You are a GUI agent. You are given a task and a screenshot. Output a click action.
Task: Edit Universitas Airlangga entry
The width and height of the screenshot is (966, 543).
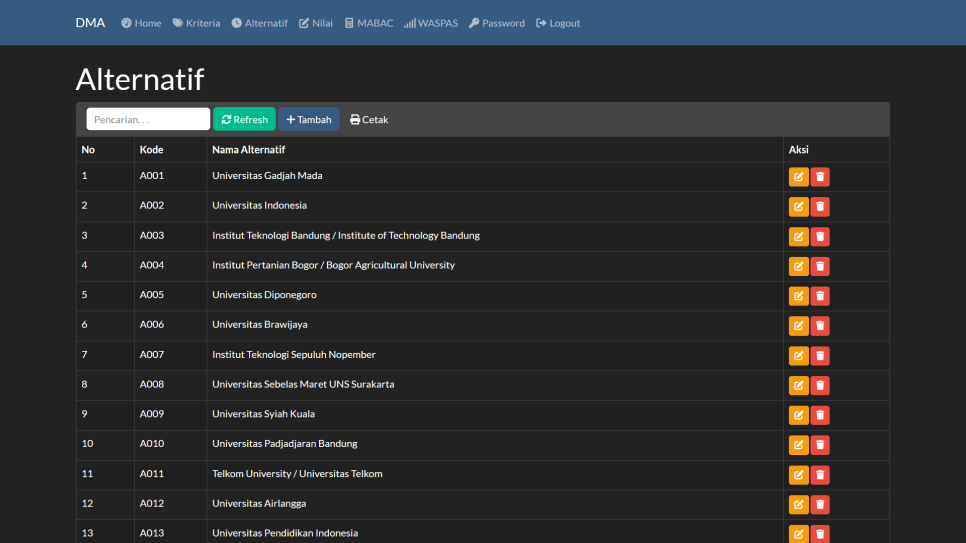tap(798, 504)
